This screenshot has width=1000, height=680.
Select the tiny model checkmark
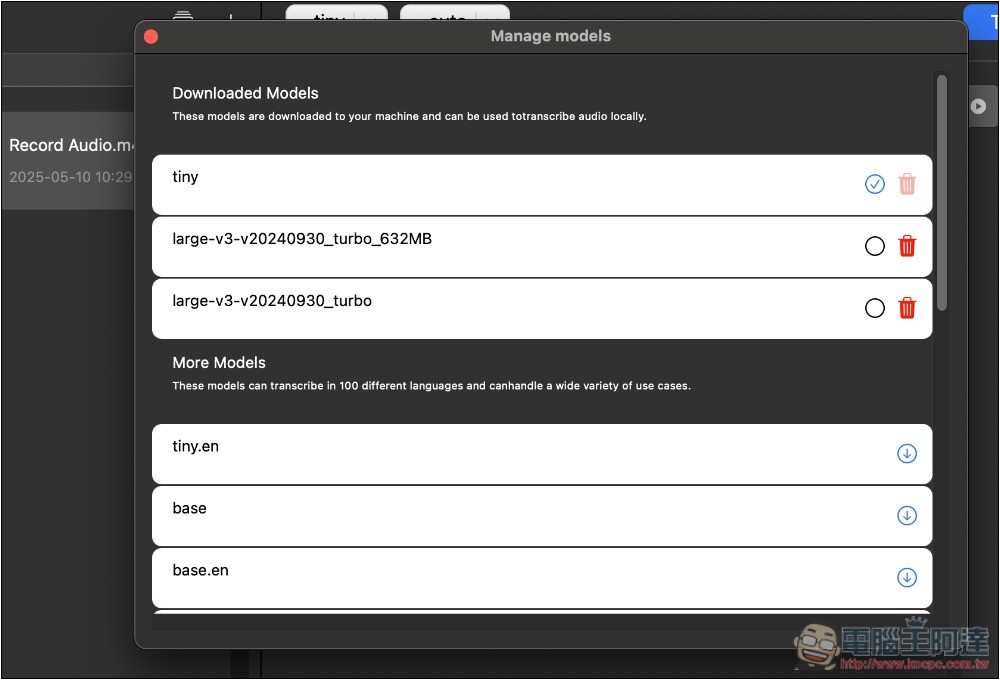pyautogui.click(x=875, y=184)
